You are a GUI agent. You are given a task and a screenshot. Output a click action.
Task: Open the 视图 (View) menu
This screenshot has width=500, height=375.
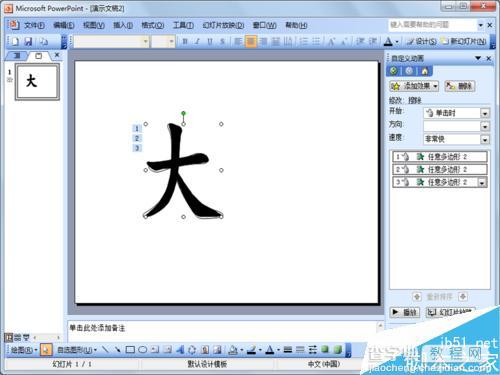tap(94, 25)
